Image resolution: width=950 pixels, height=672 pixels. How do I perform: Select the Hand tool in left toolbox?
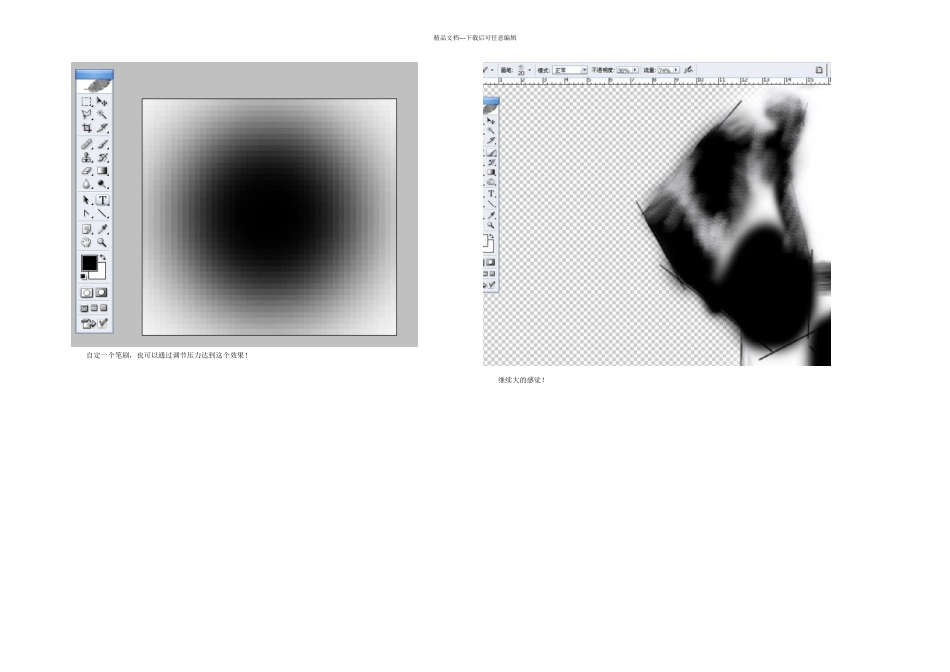point(87,242)
